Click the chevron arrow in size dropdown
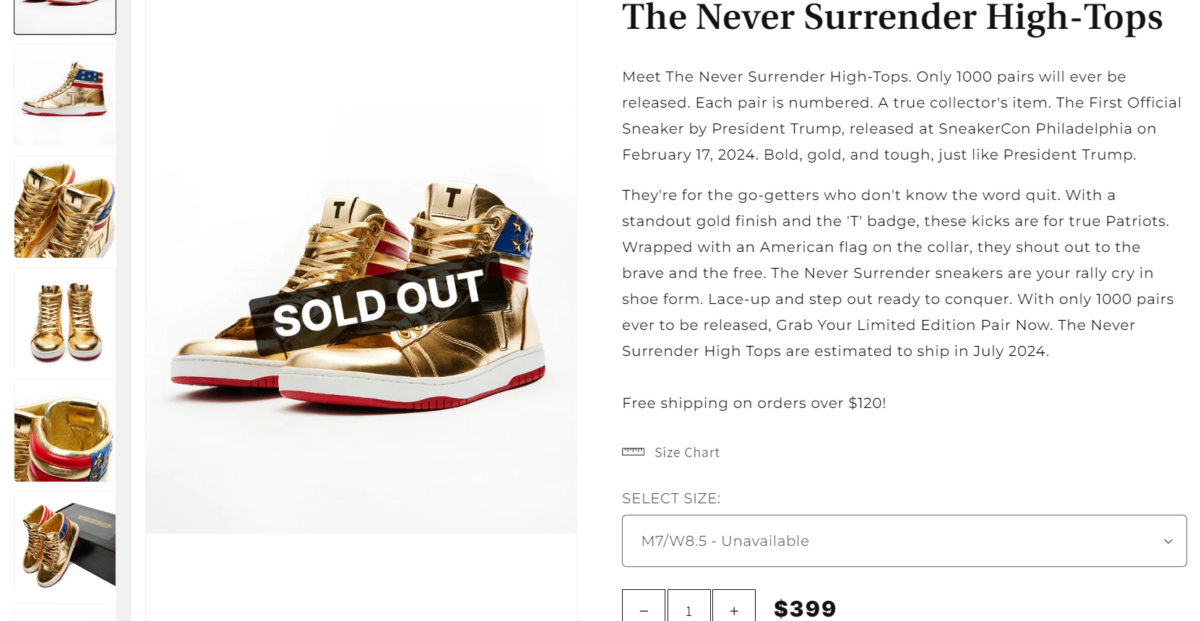 [x=1167, y=542]
